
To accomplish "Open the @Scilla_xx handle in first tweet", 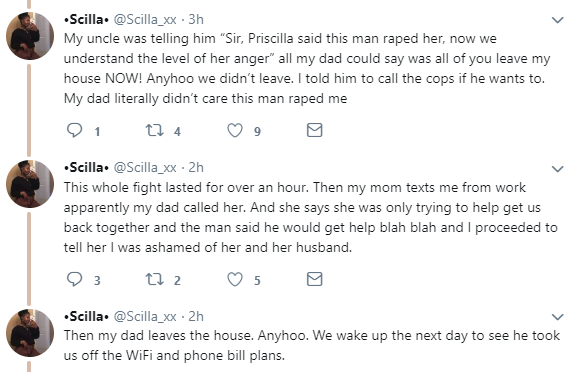I will [x=145, y=20].
